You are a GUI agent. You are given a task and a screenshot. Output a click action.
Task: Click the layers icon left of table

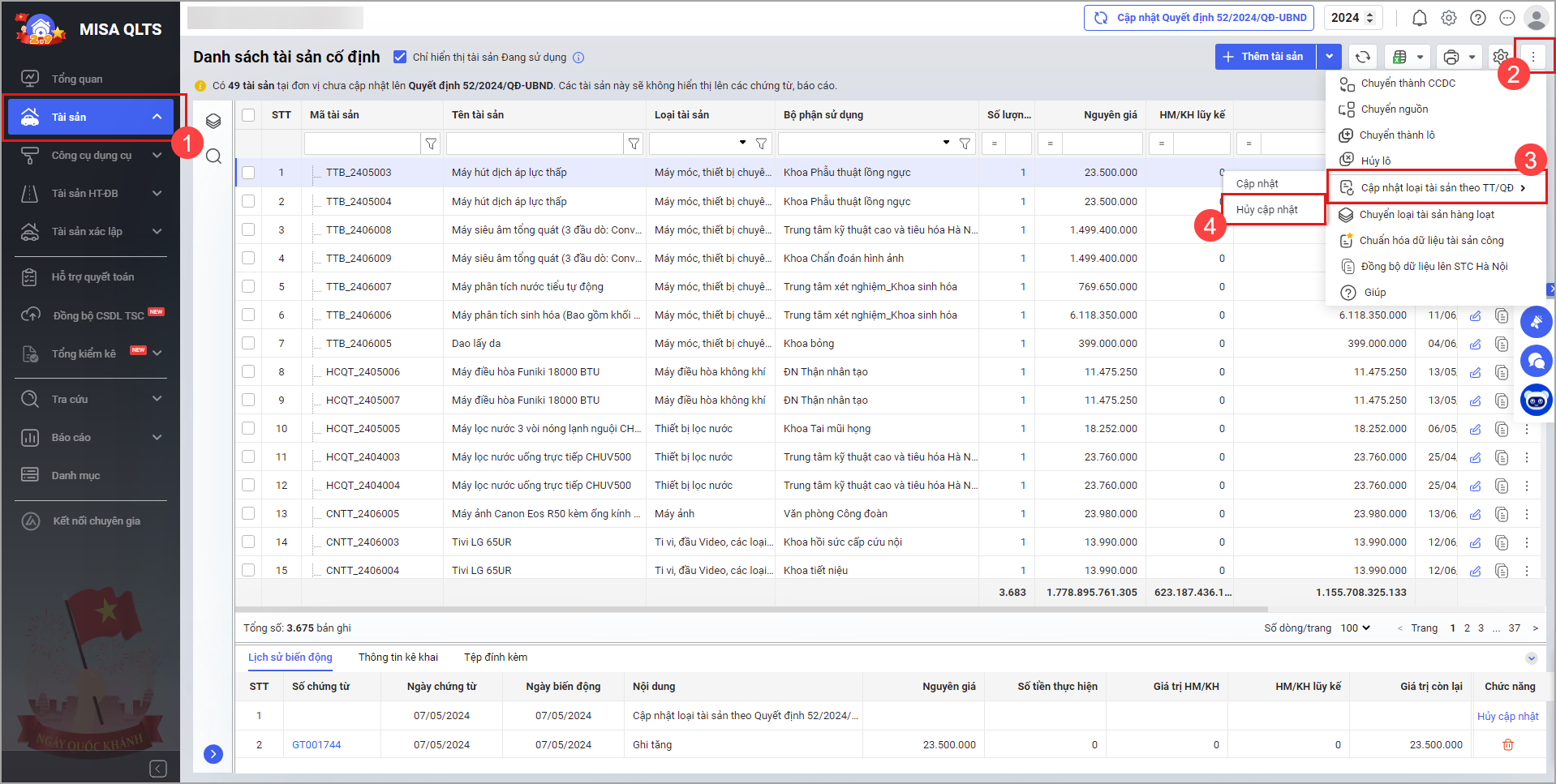pyautogui.click(x=213, y=121)
